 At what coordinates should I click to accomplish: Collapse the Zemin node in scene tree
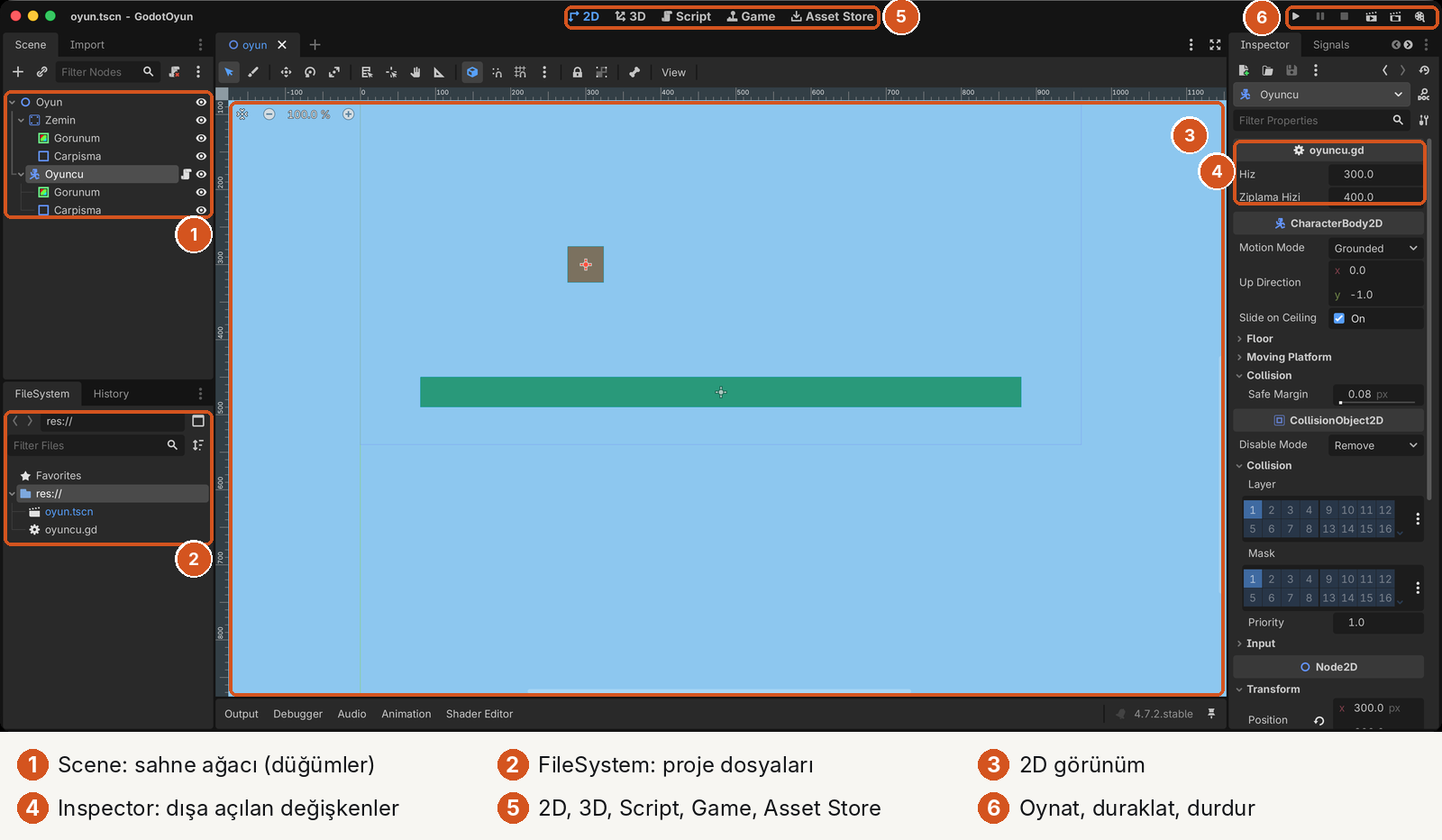(x=21, y=120)
